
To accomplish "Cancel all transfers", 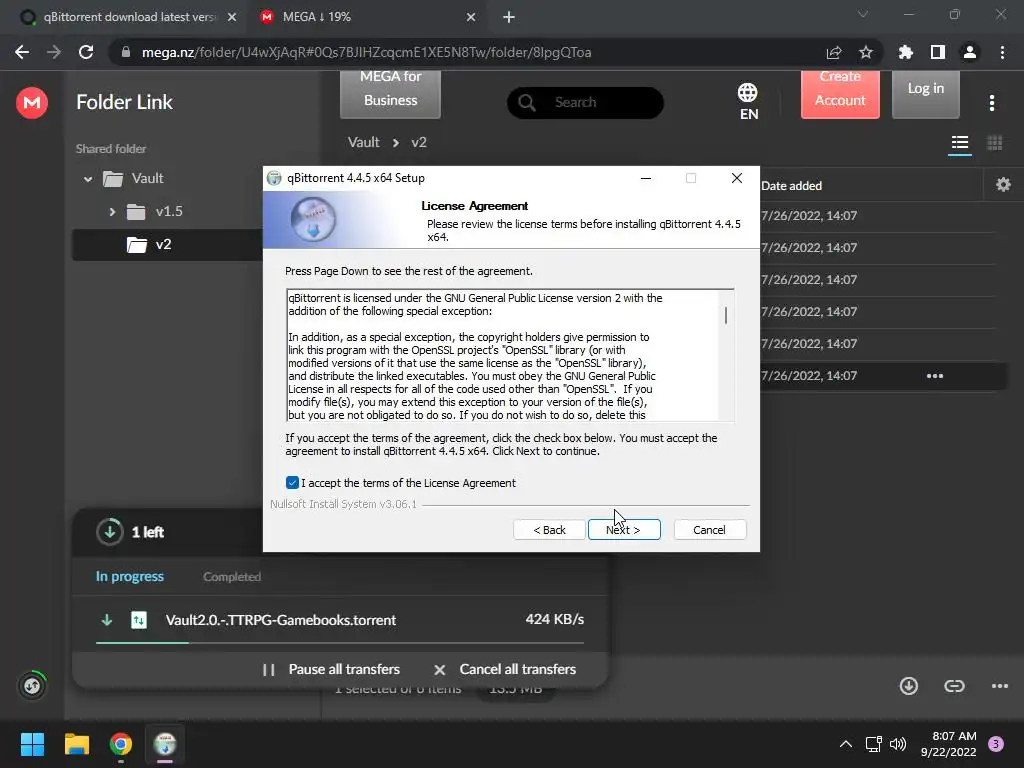I will (505, 669).
